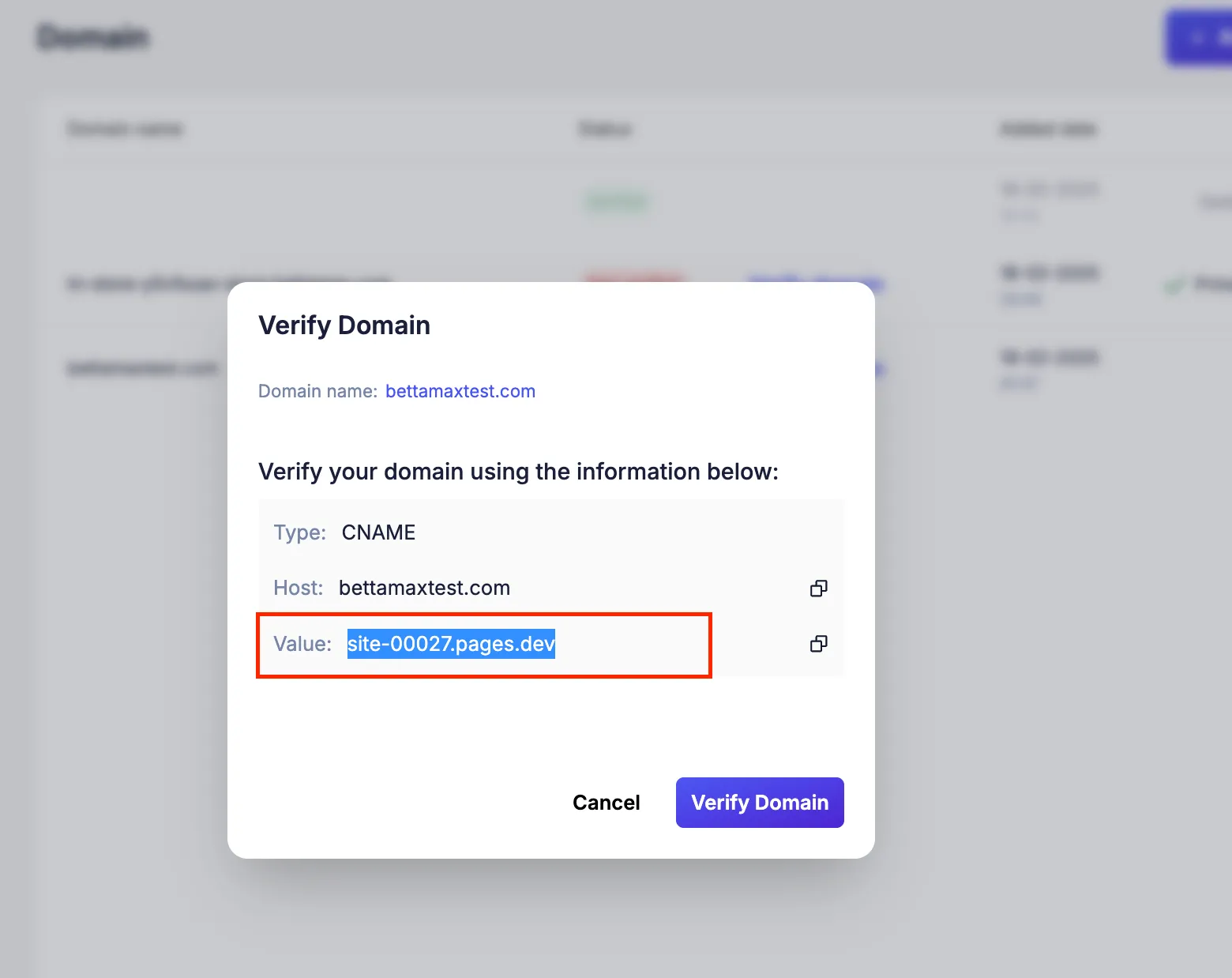This screenshot has height=978, width=1232.
Task: Click the Verify Domain button
Action: point(759,803)
